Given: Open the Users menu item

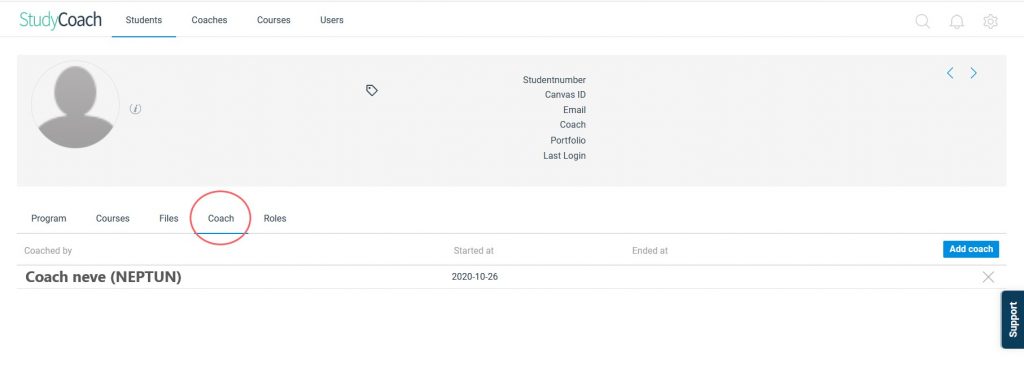Looking at the screenshot, I should pos(332,20).
